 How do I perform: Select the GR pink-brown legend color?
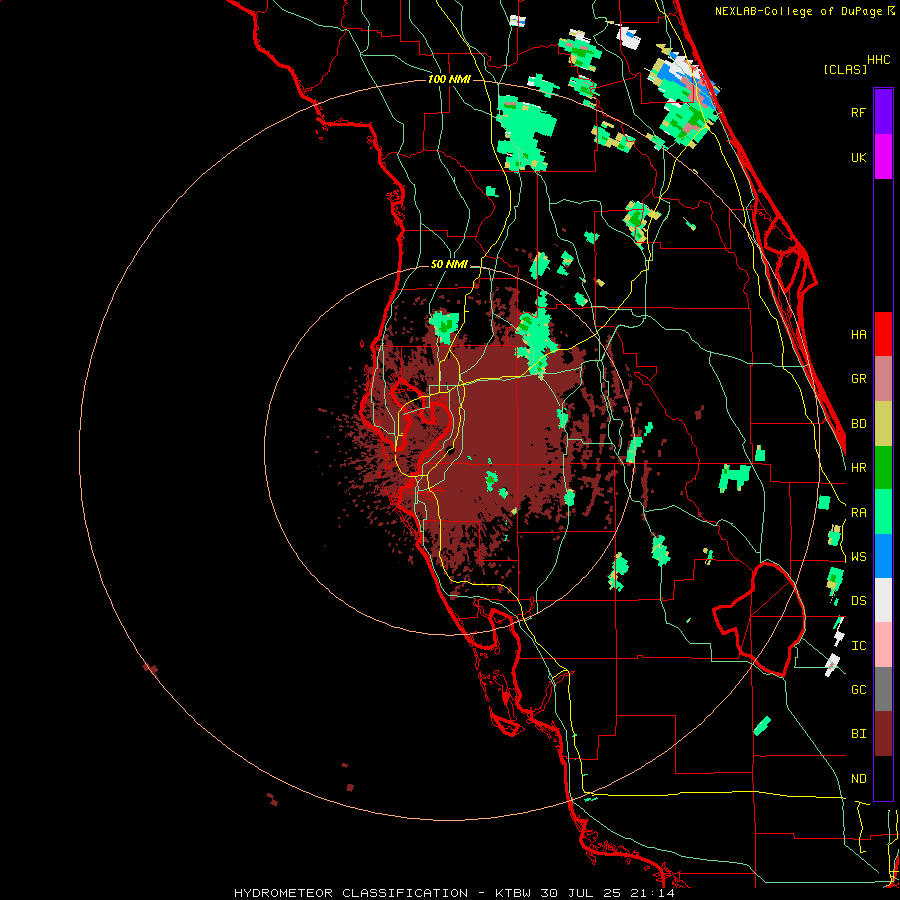tap(883, 378)
